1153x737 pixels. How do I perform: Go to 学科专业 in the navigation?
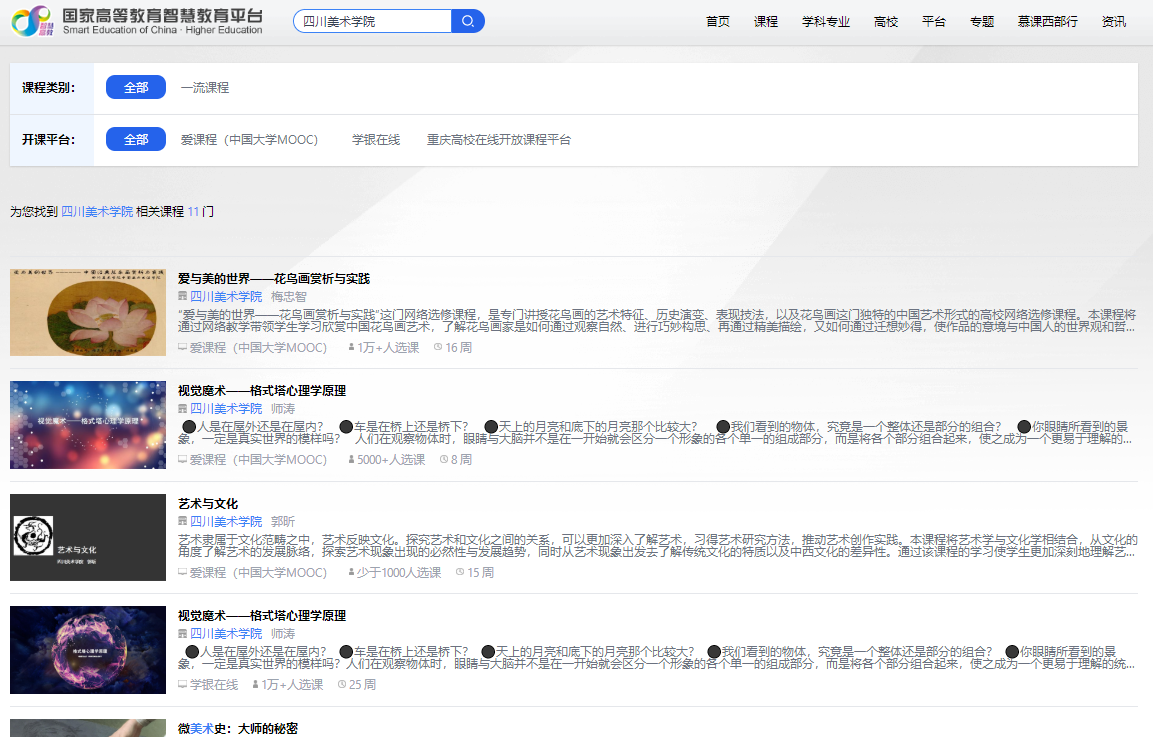826,22
